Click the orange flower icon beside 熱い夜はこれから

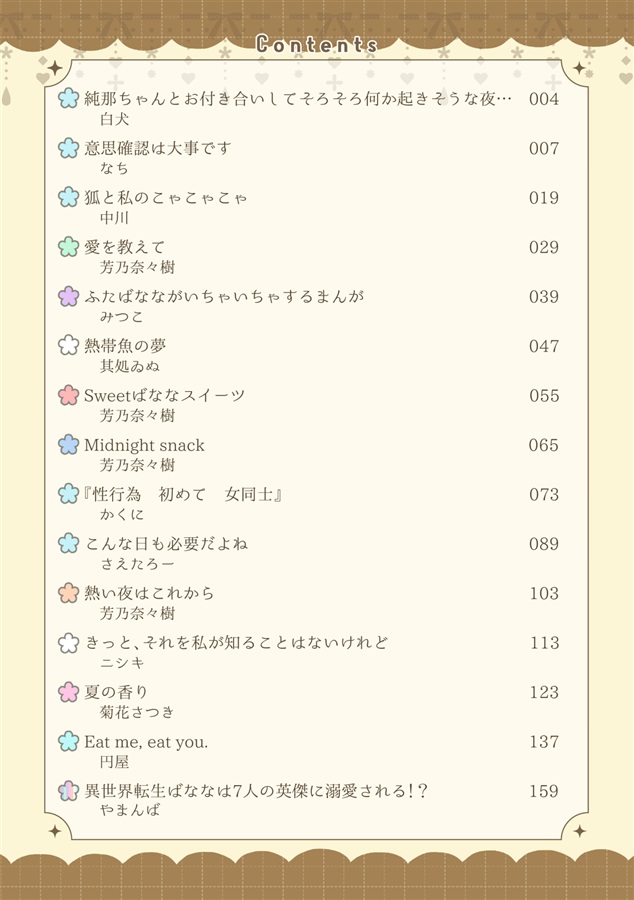[68, 593]
